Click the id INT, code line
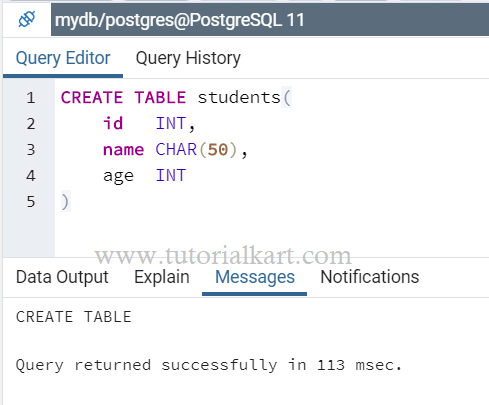Viewport: 489px width, 405px height. (x=149, y=124)
